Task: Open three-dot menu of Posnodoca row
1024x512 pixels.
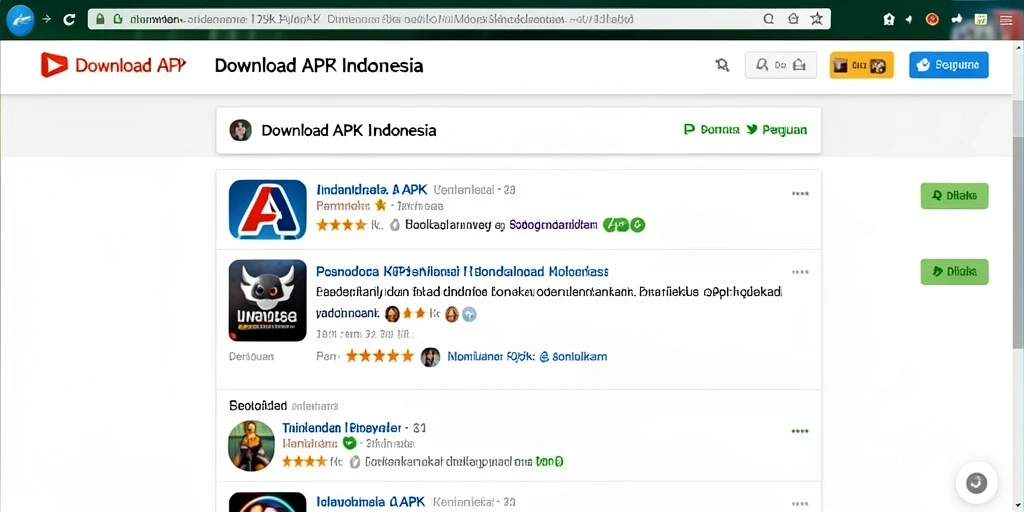Action: [x=800, y=272]
